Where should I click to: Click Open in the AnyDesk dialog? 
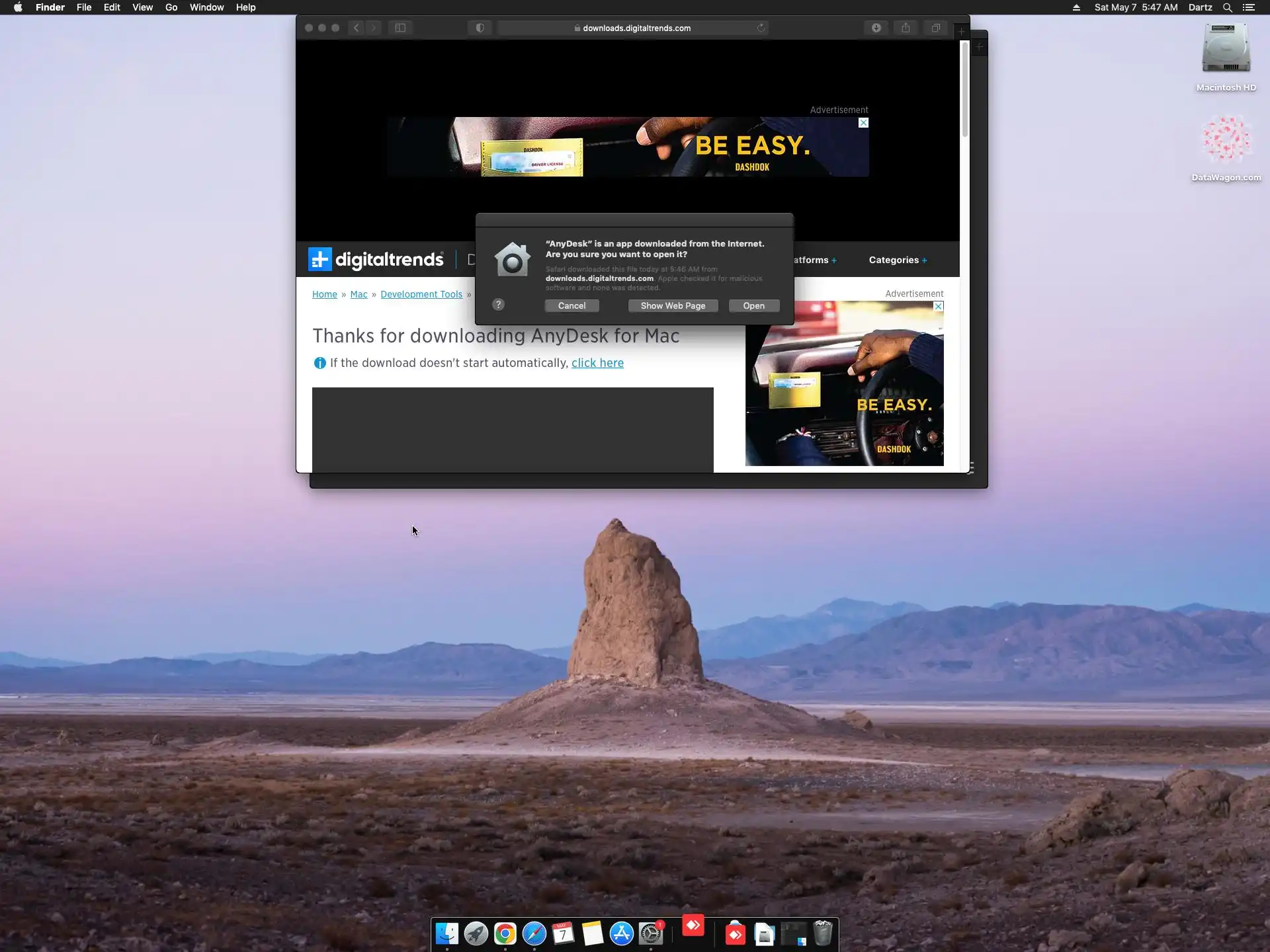(753, 305)
